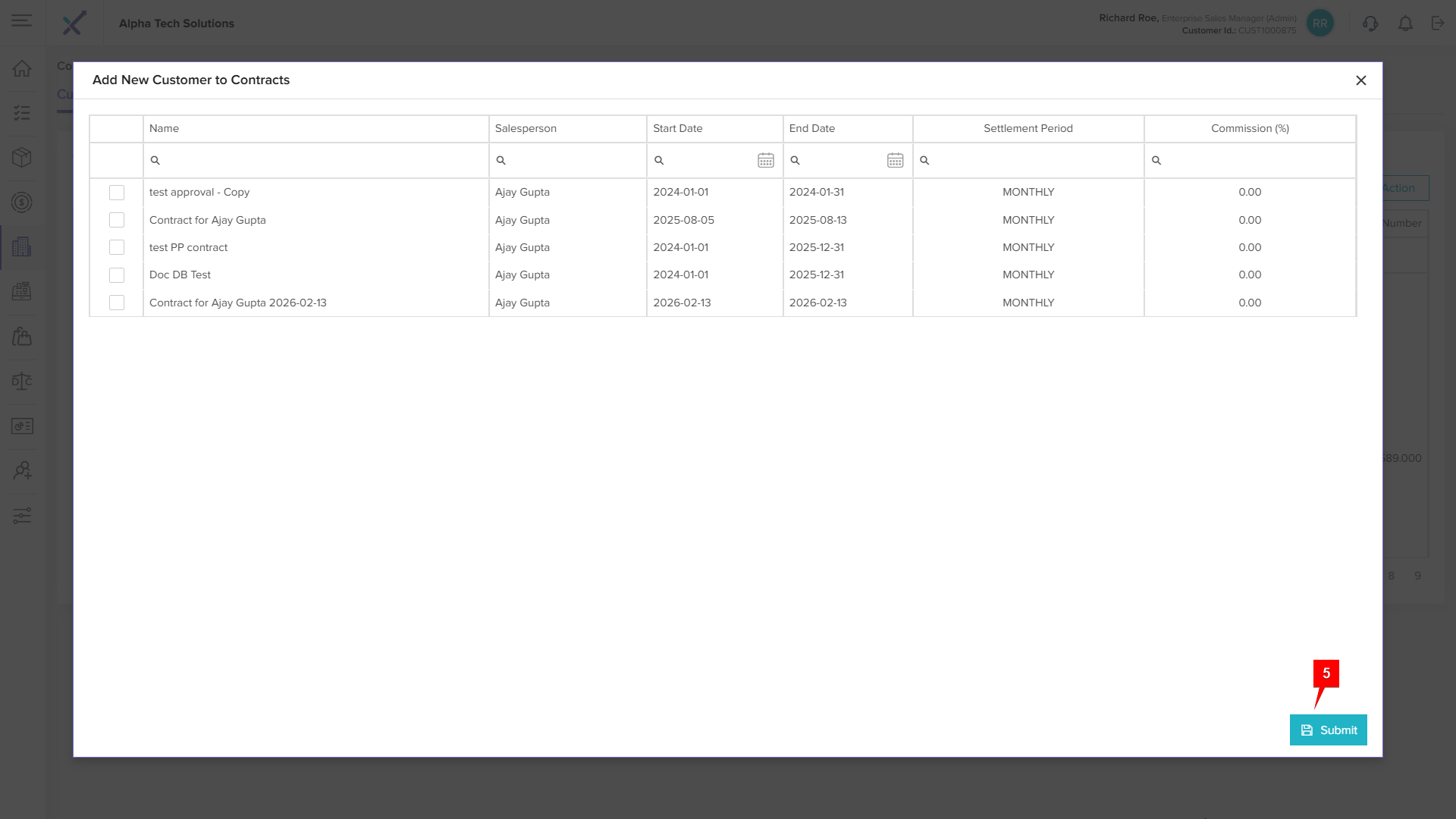Check the 'test PP contract' row
The image size is (1456, 819).
[117, 247]
